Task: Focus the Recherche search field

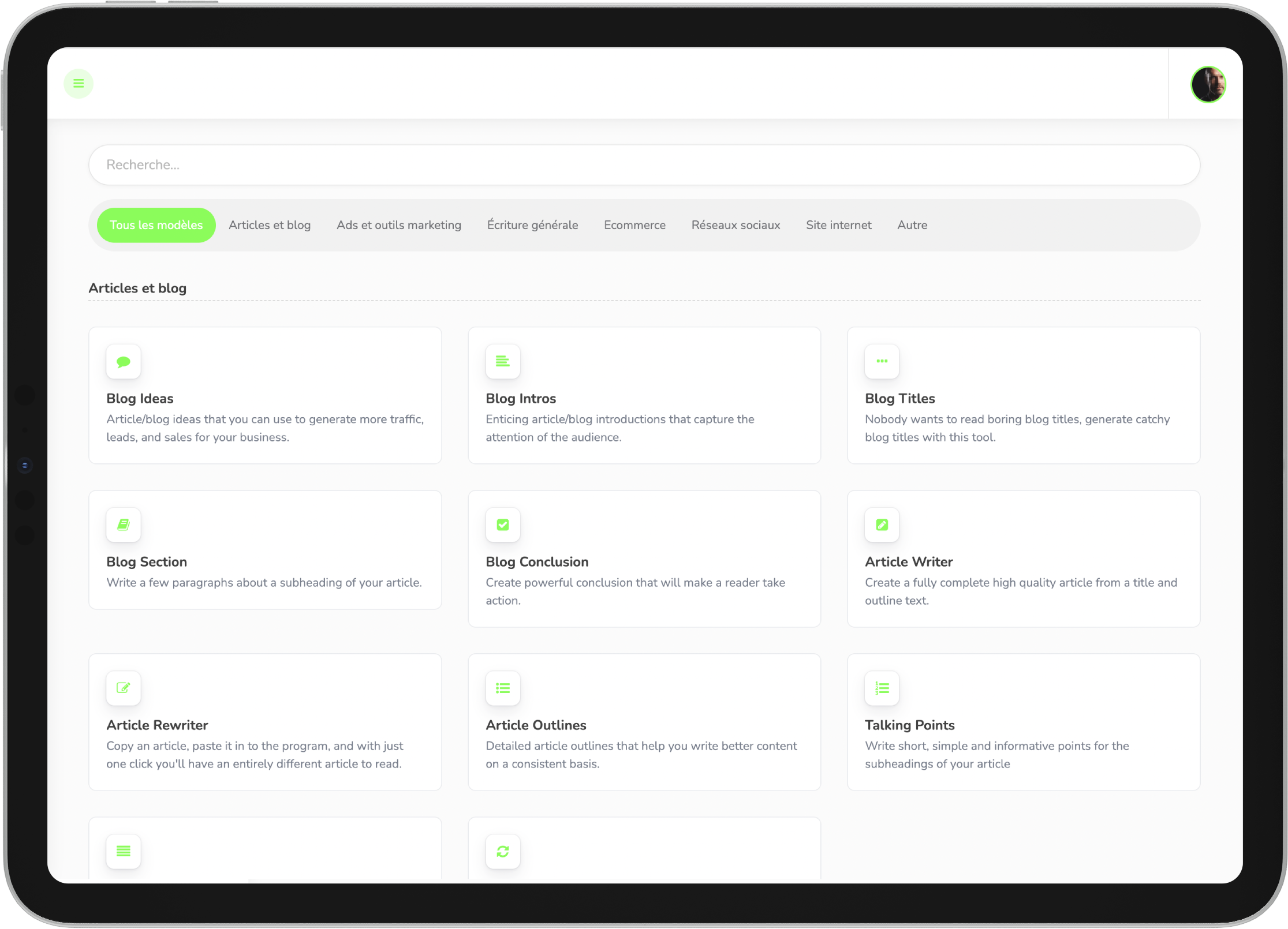Action: 644,165
